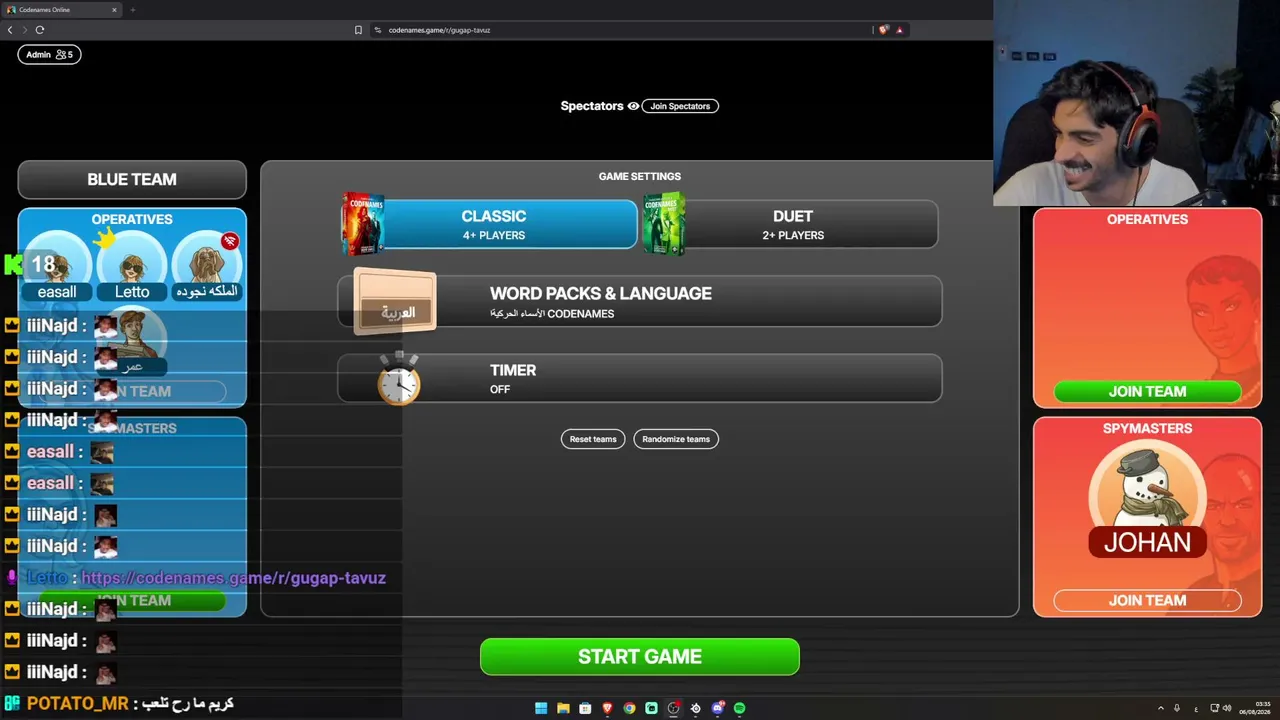Image resolution: width=1280 pixels, height=720 pixels.
Task: Open Google Chrome from taskbar
Action: 629,708
